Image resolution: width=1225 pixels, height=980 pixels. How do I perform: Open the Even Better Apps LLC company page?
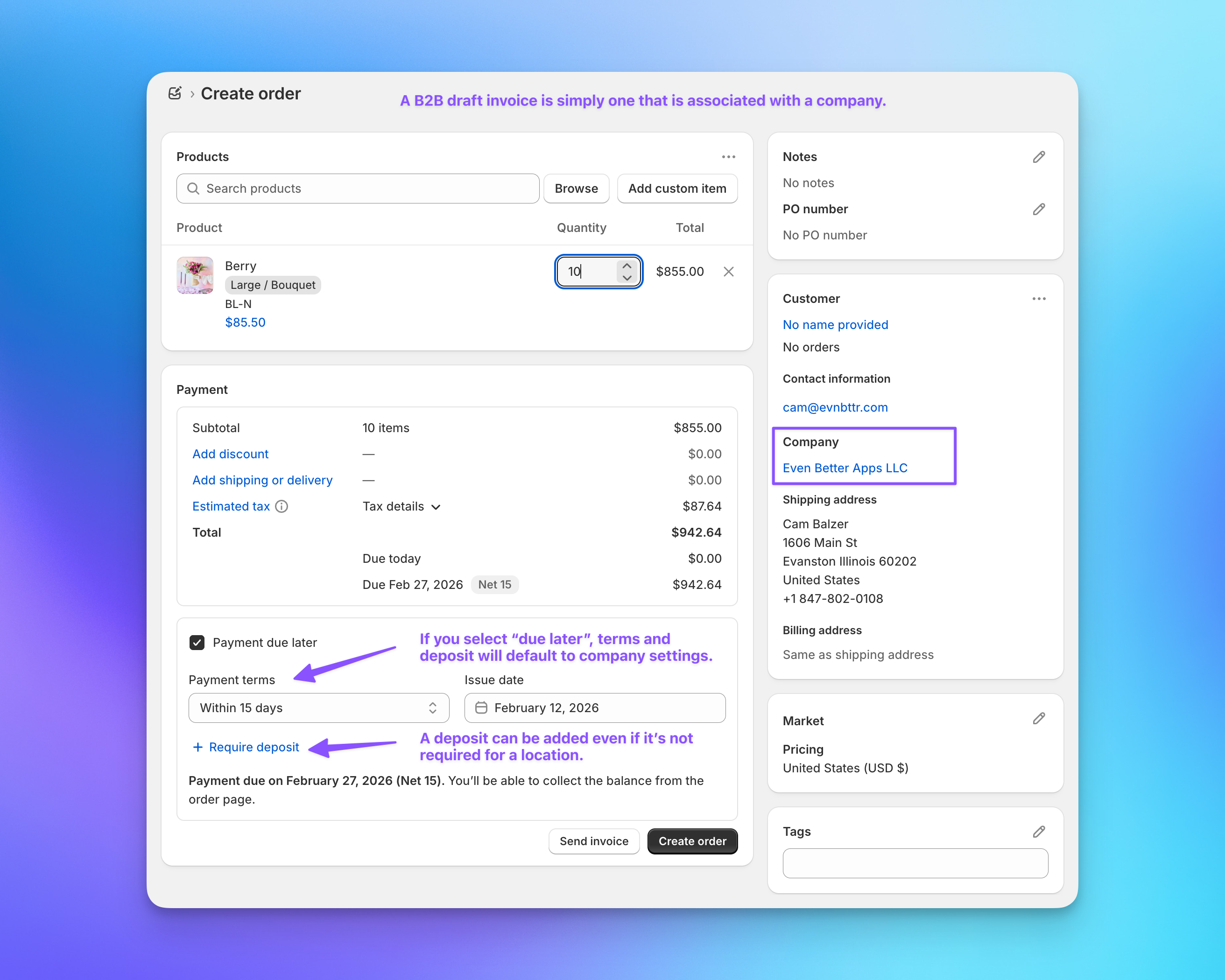(x=845, y=468)
